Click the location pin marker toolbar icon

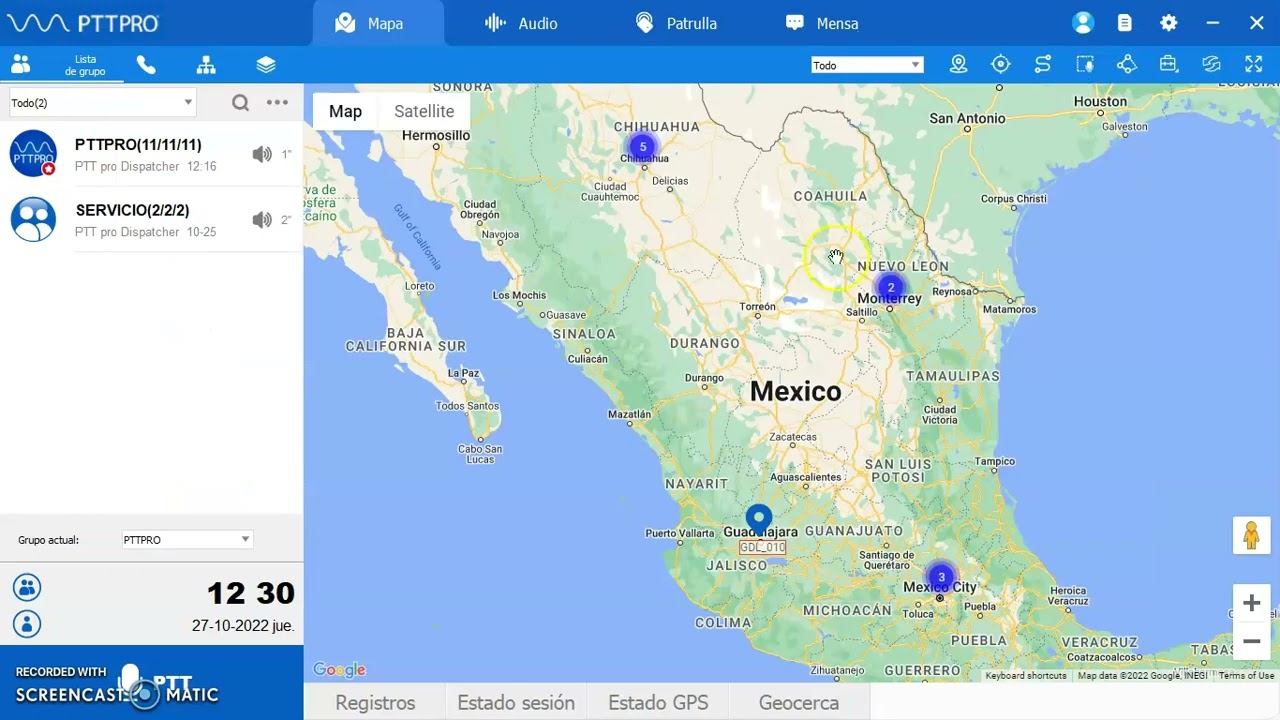[958, 65]
